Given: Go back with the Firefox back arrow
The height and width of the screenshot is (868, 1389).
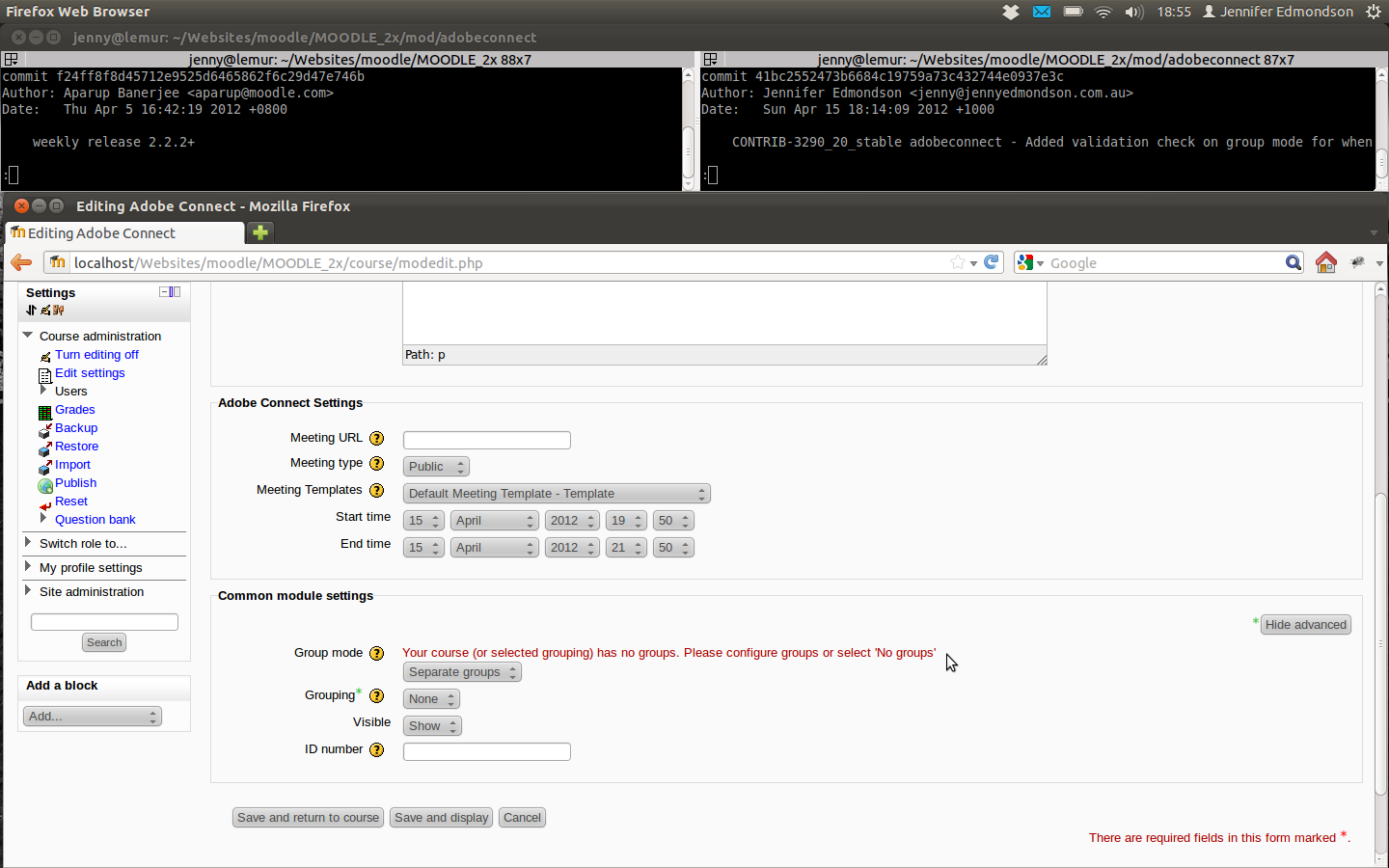Looking at the screenshot, I should point(21,262).
